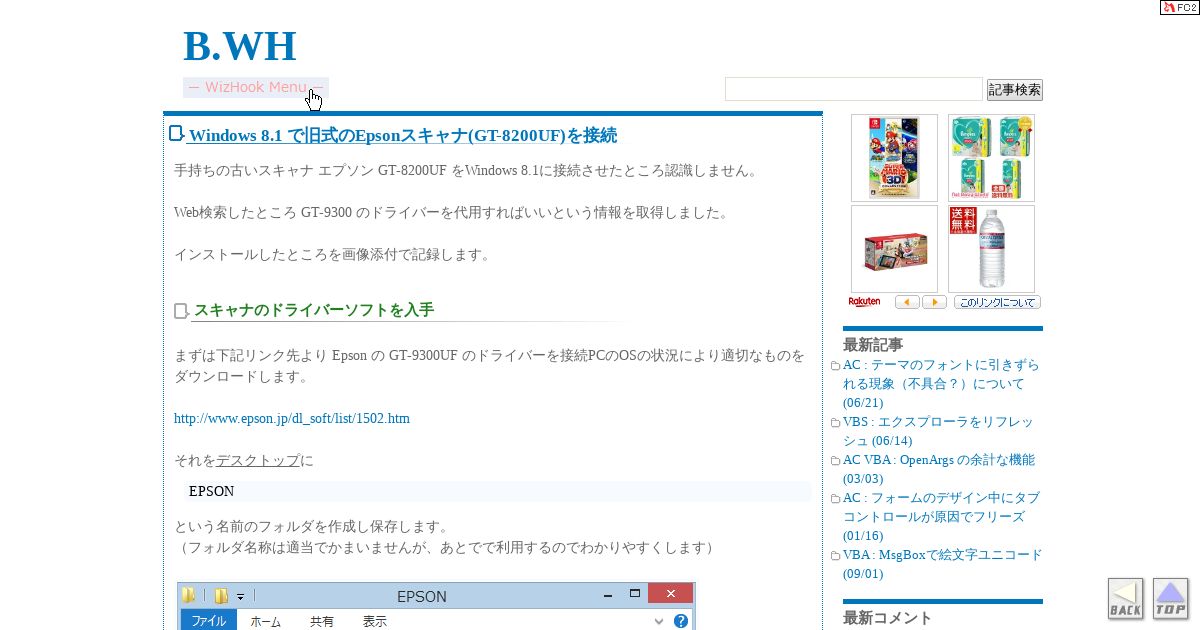The image size is (1200, 630).
Task: Click the article search text field
Action: (854, 89)
